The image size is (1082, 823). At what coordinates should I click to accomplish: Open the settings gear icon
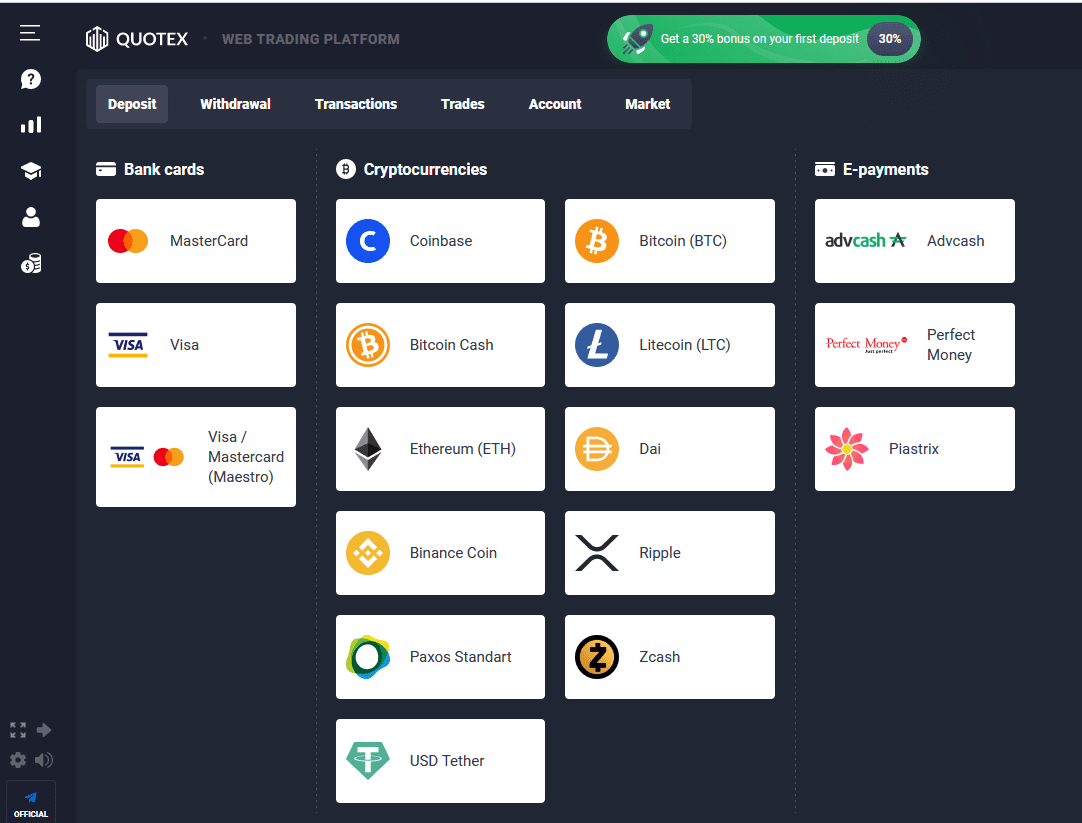pyautogui.click(x=18, y=760)
